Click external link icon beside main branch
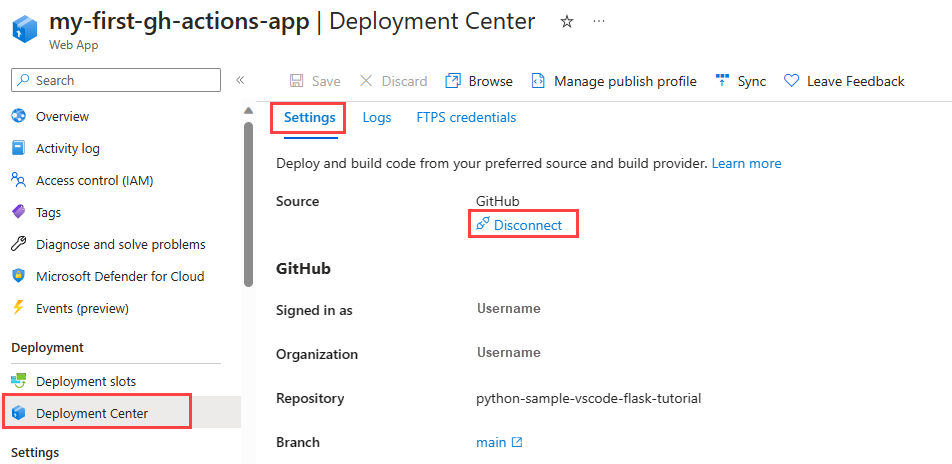 517,443
